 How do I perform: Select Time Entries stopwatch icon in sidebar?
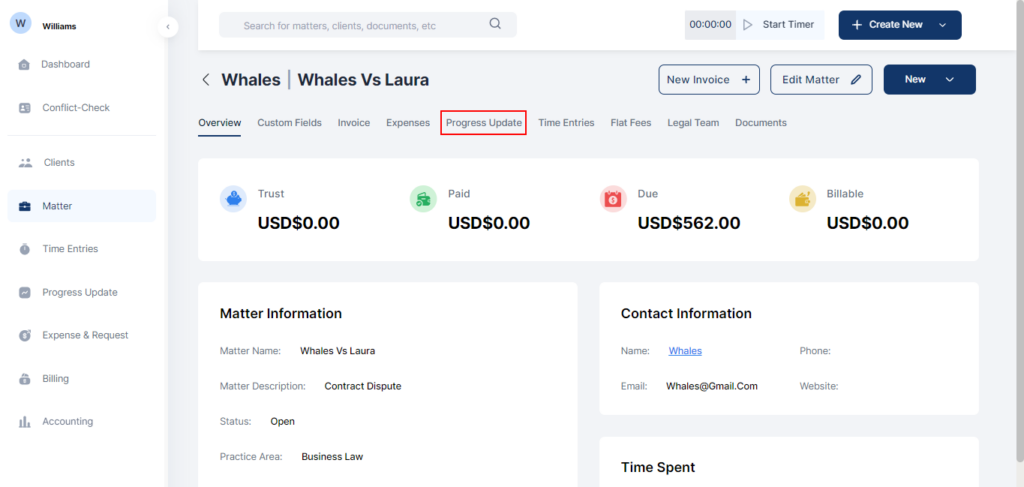pyautogui.click(x=24, y=249)
